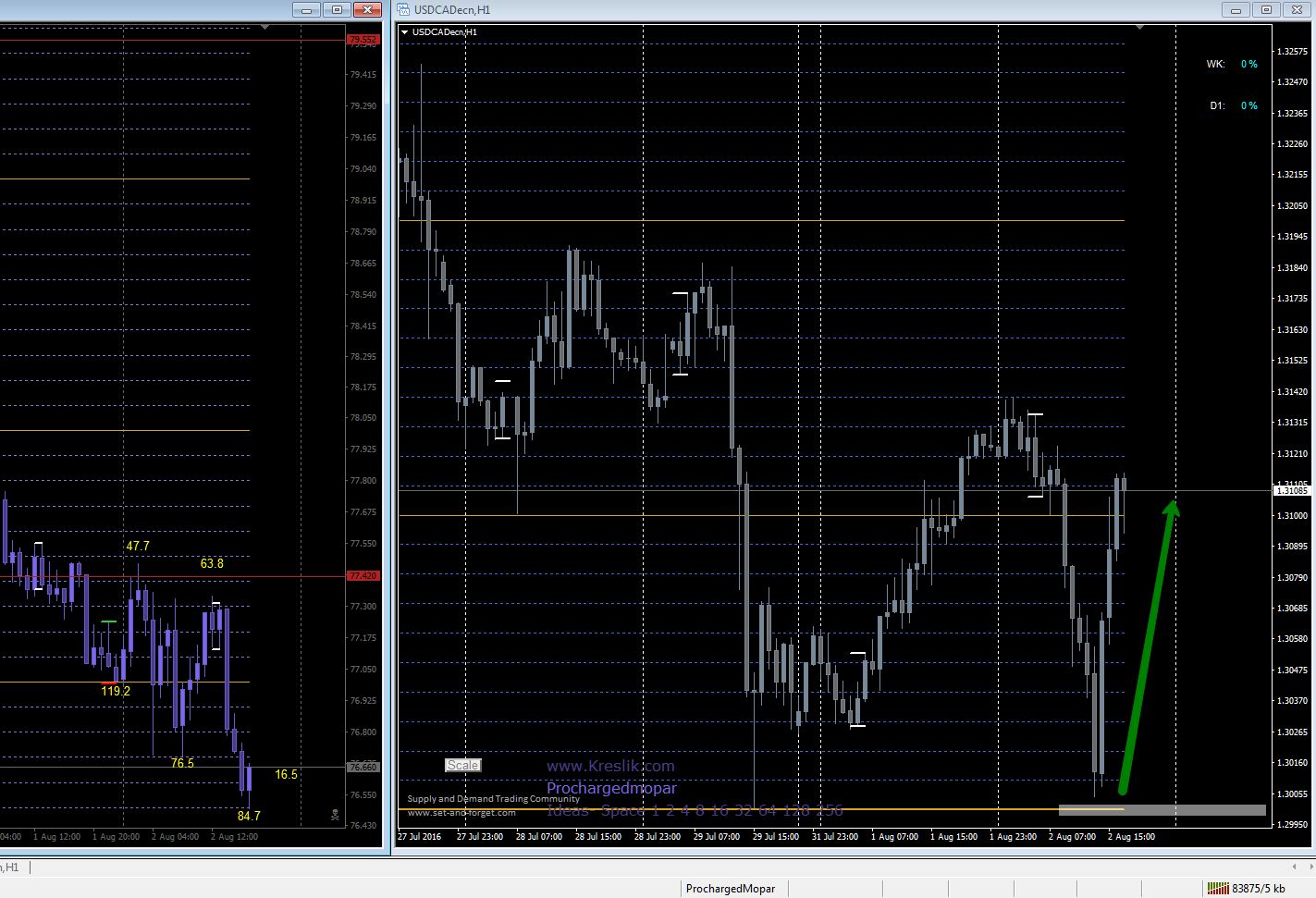Restore the USDCADecn,H1 chart window
This screenshot has height=898, width=1316.
[1266, 10]
